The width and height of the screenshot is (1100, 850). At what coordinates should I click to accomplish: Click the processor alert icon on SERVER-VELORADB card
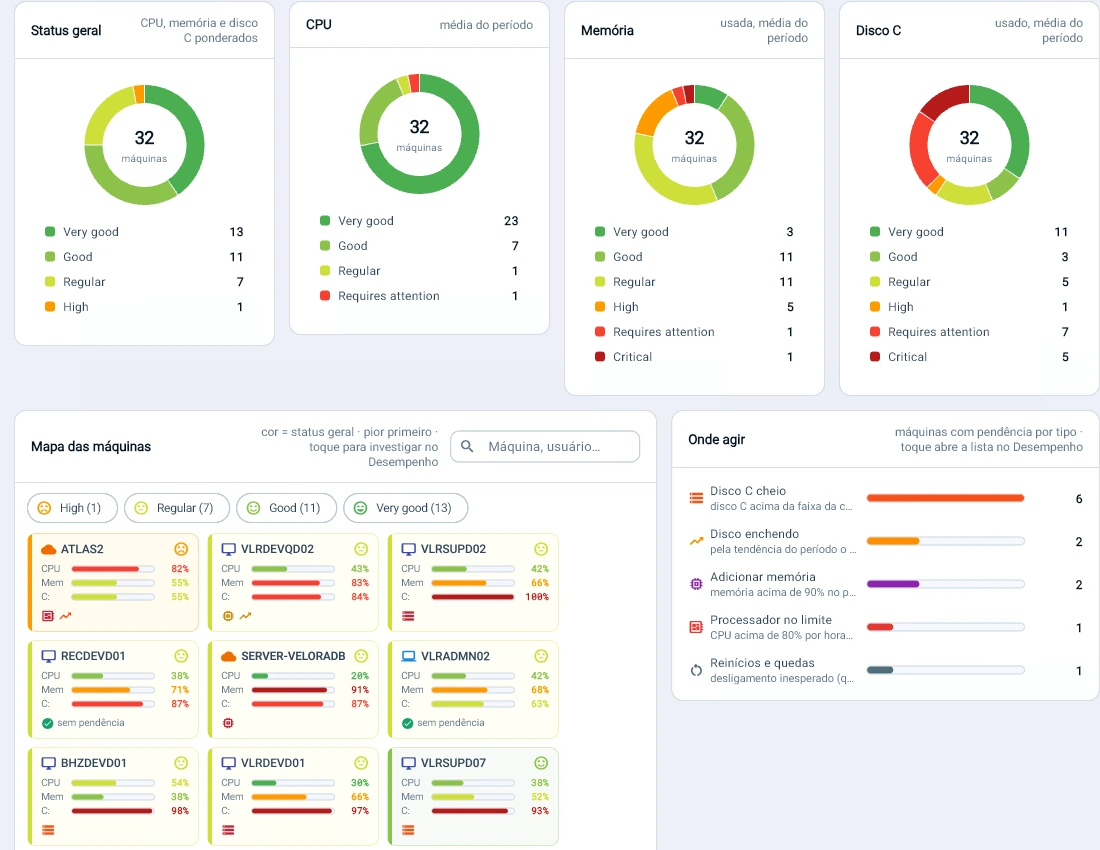point(228,723)
